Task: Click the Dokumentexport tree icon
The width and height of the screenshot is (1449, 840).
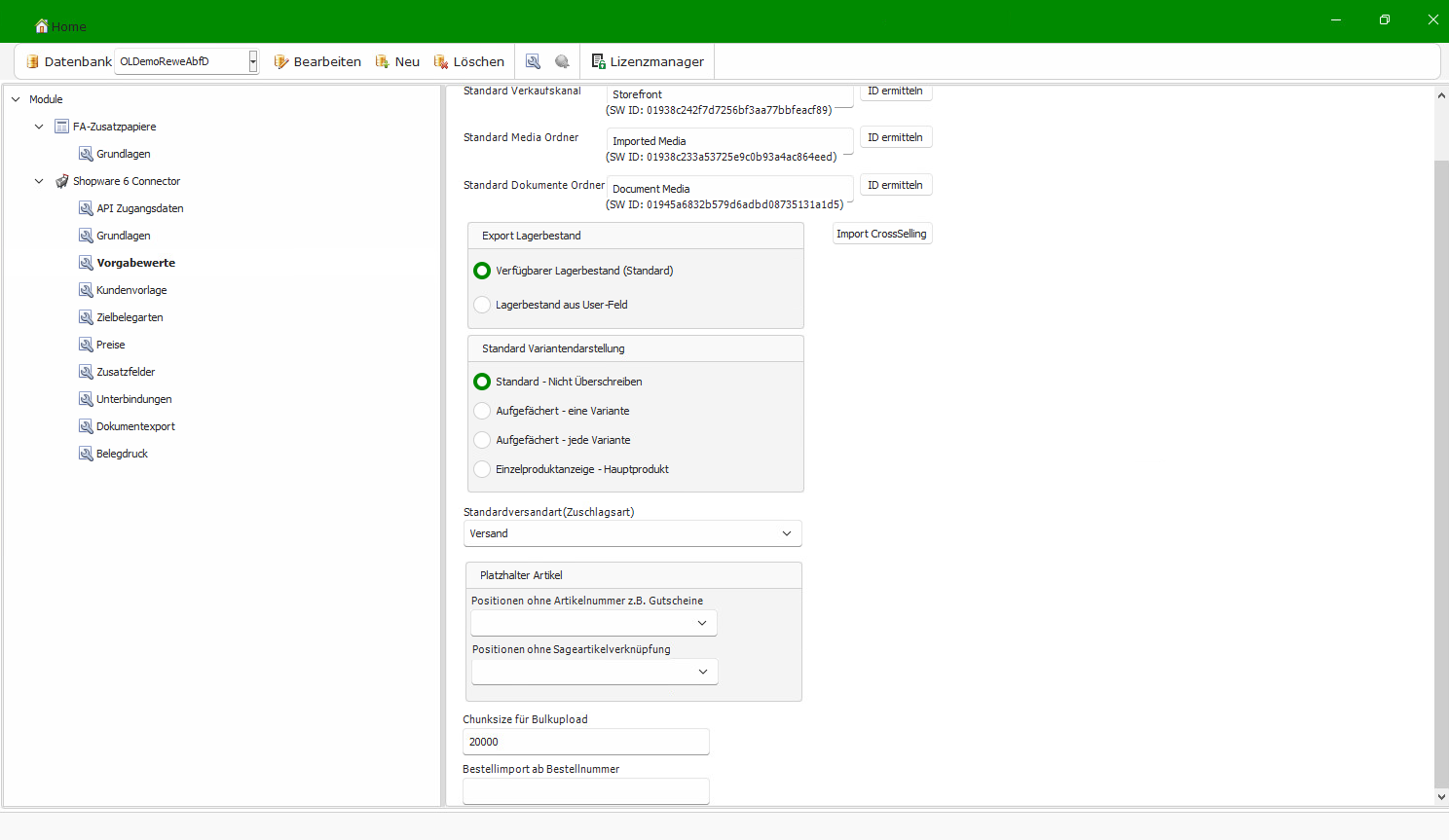Action: coord(86,426)
